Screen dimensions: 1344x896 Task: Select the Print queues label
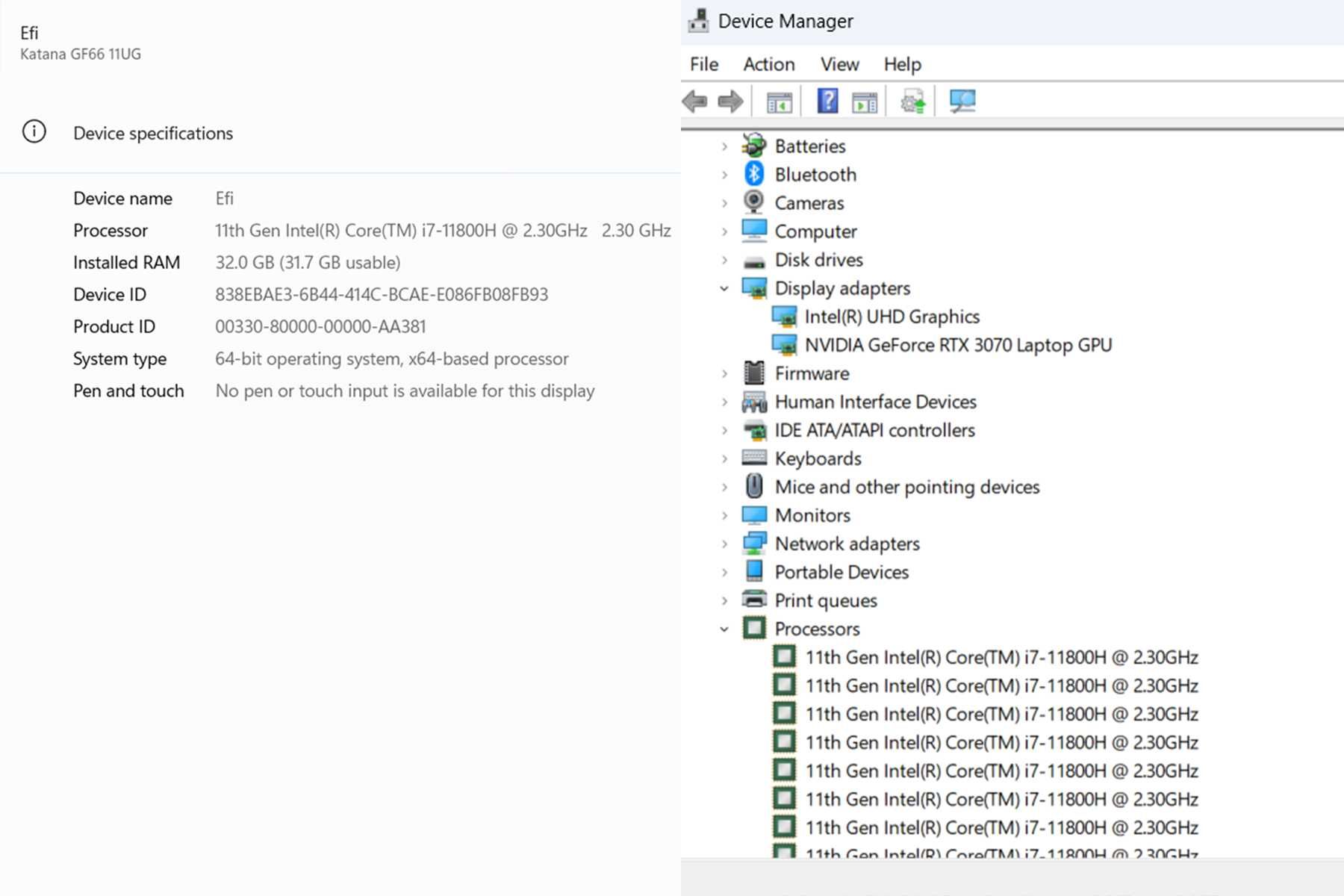click(x=826, y=600)
